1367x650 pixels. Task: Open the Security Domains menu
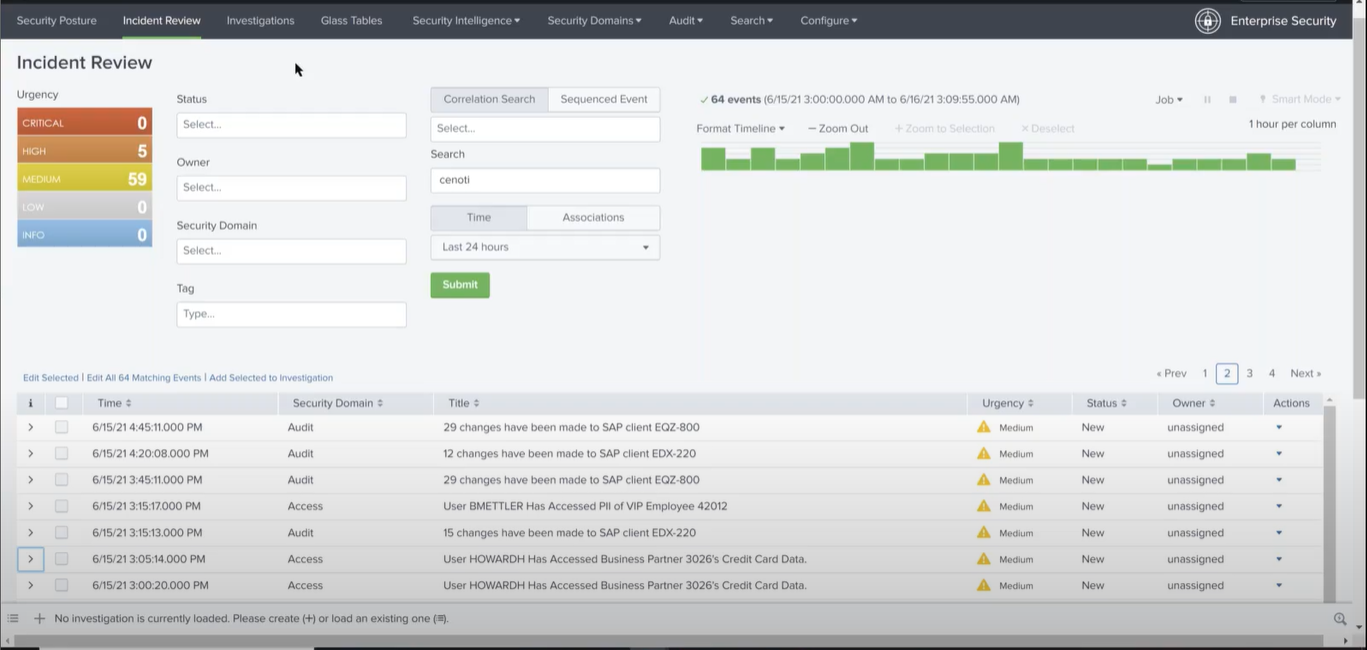(x=595, y=20)
